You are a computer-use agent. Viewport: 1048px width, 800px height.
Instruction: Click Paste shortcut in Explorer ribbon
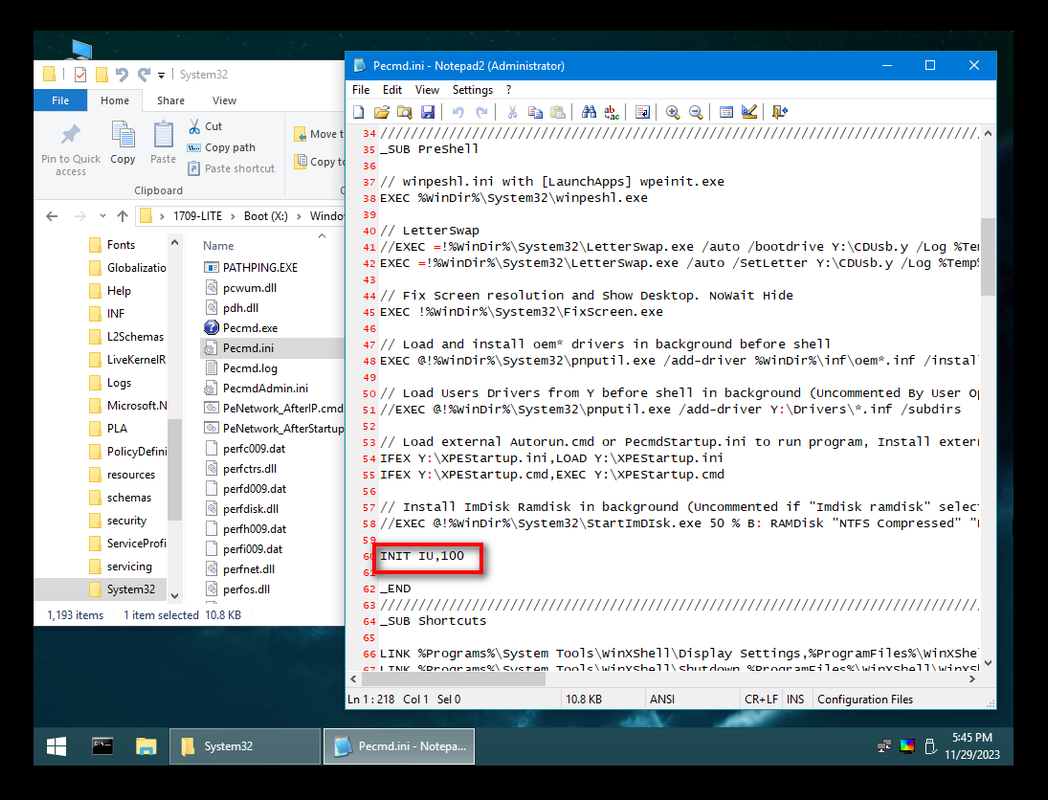click(231, 168)
